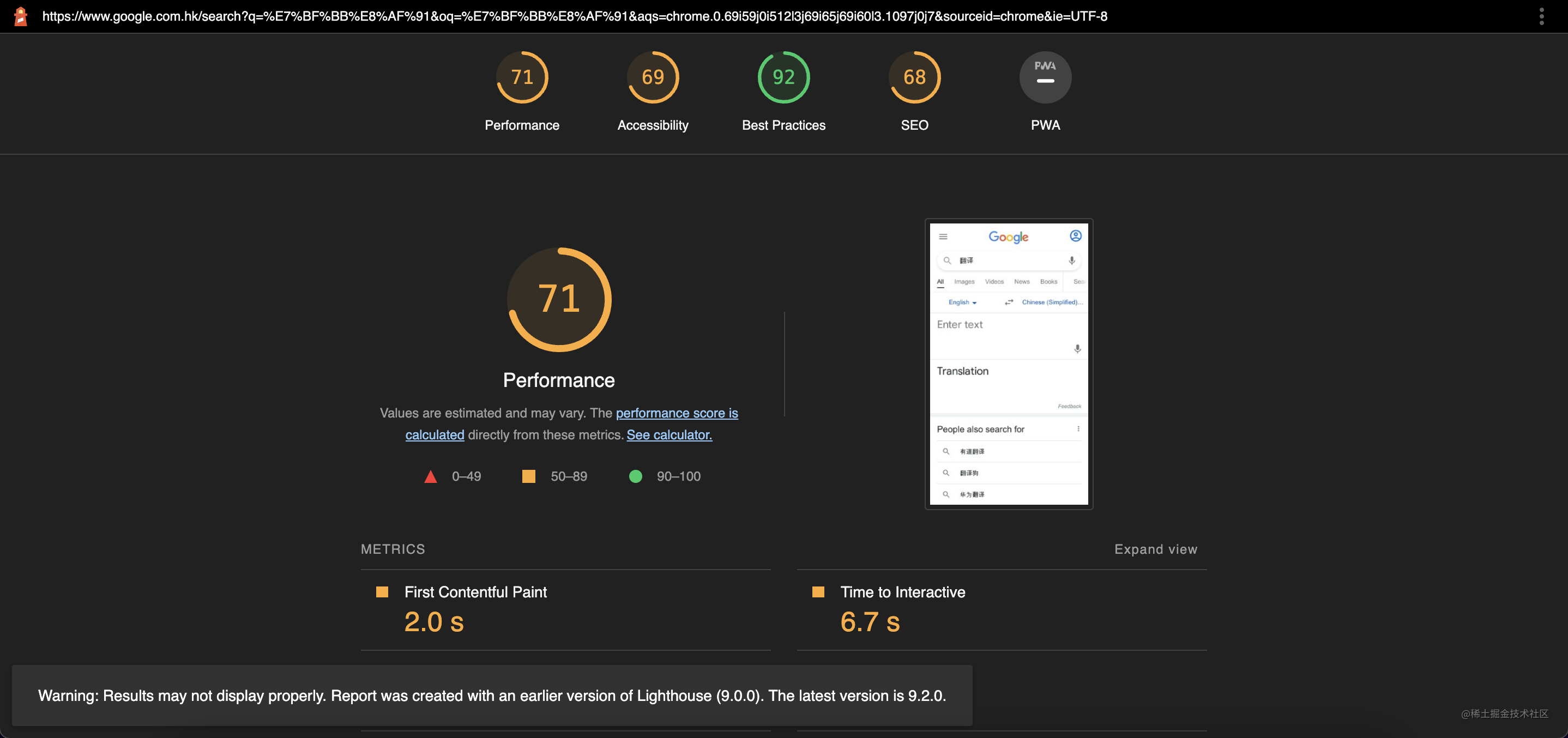
Task: Click the SEO label below score 68
Action: tap(914, 125)
